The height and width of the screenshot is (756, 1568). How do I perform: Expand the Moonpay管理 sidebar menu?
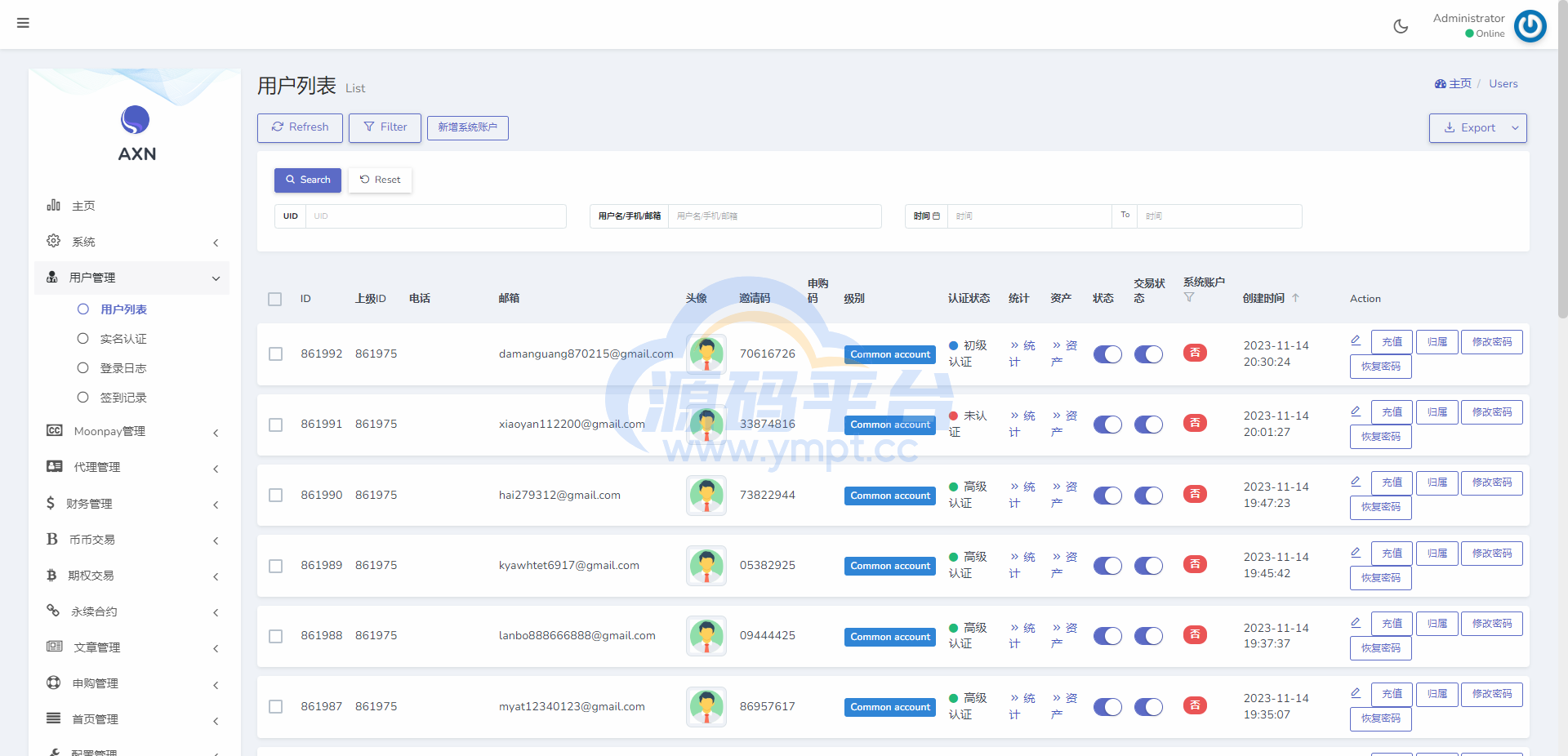(131, 431)
